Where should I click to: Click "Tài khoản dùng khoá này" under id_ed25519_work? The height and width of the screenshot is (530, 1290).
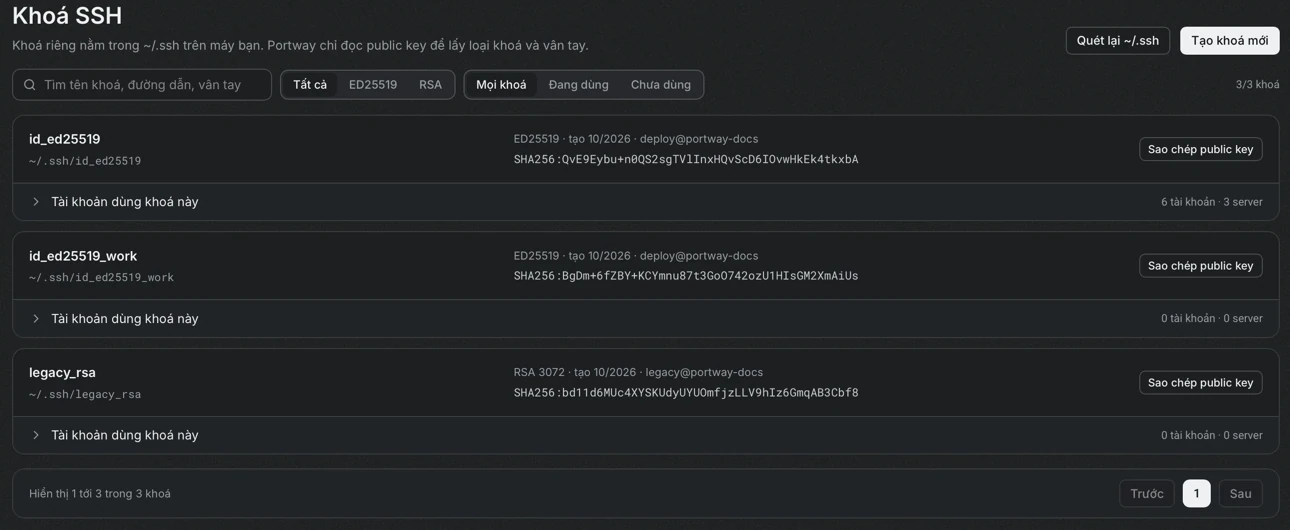tap(125, 319)
